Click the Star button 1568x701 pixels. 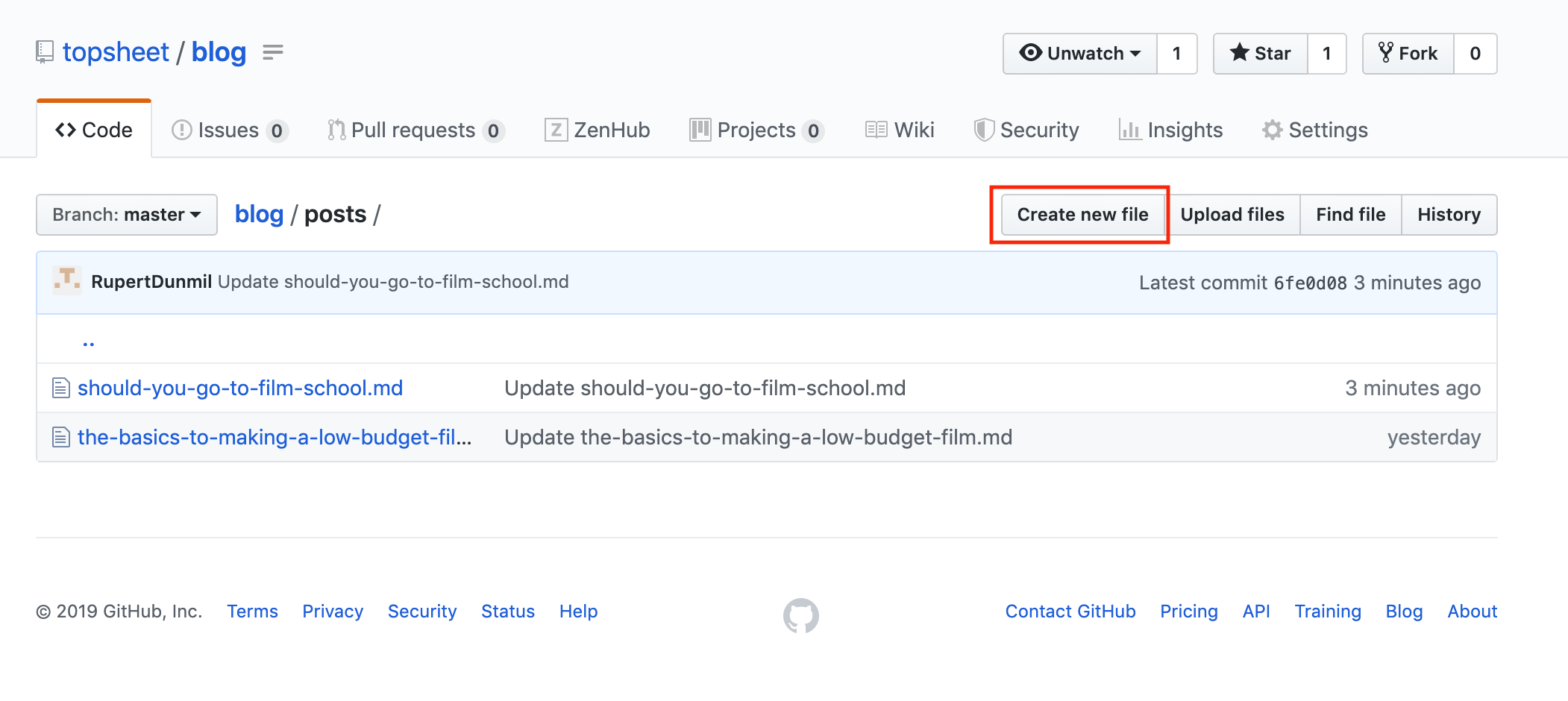(x=1261, y=54)
